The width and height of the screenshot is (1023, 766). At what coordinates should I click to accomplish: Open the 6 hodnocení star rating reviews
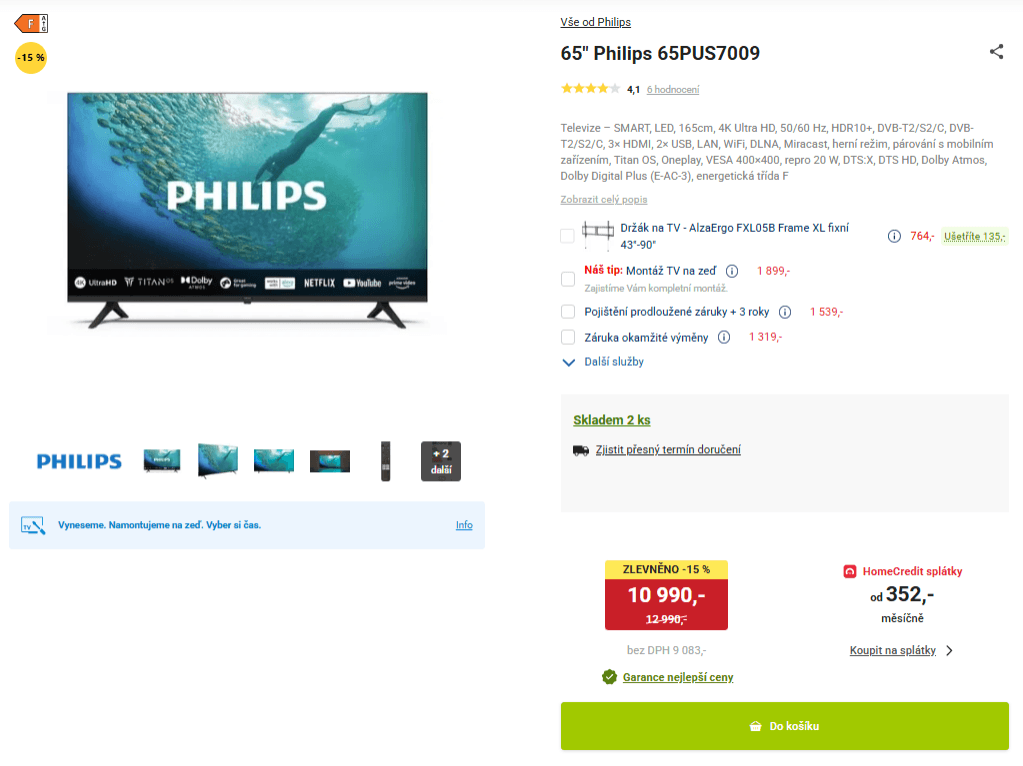point(673,90)
